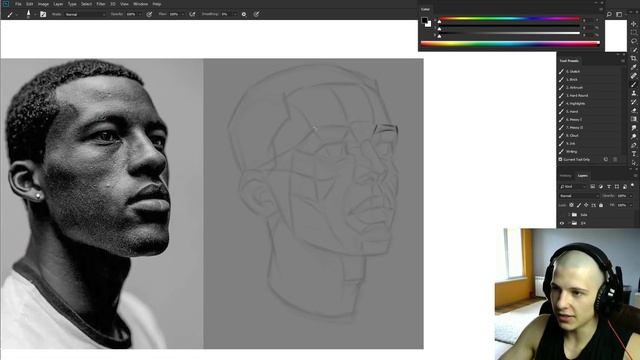Open layer filter Kind dropdown
Screen dimensions: 640x360
point(574,187)
